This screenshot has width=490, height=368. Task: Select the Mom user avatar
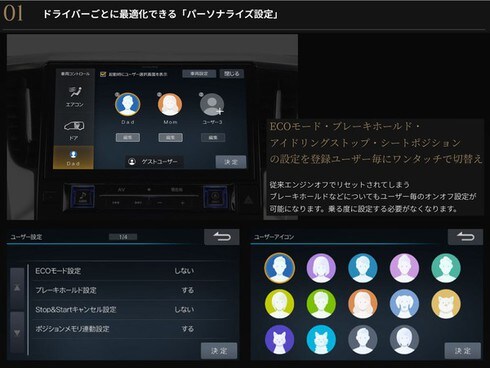click(x=170, y=105)
